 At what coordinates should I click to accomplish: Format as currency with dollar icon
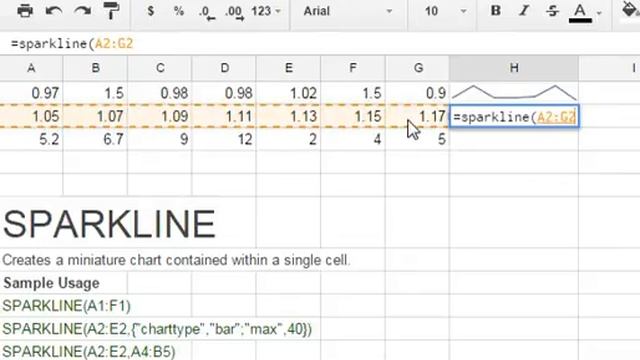[151, 11]
